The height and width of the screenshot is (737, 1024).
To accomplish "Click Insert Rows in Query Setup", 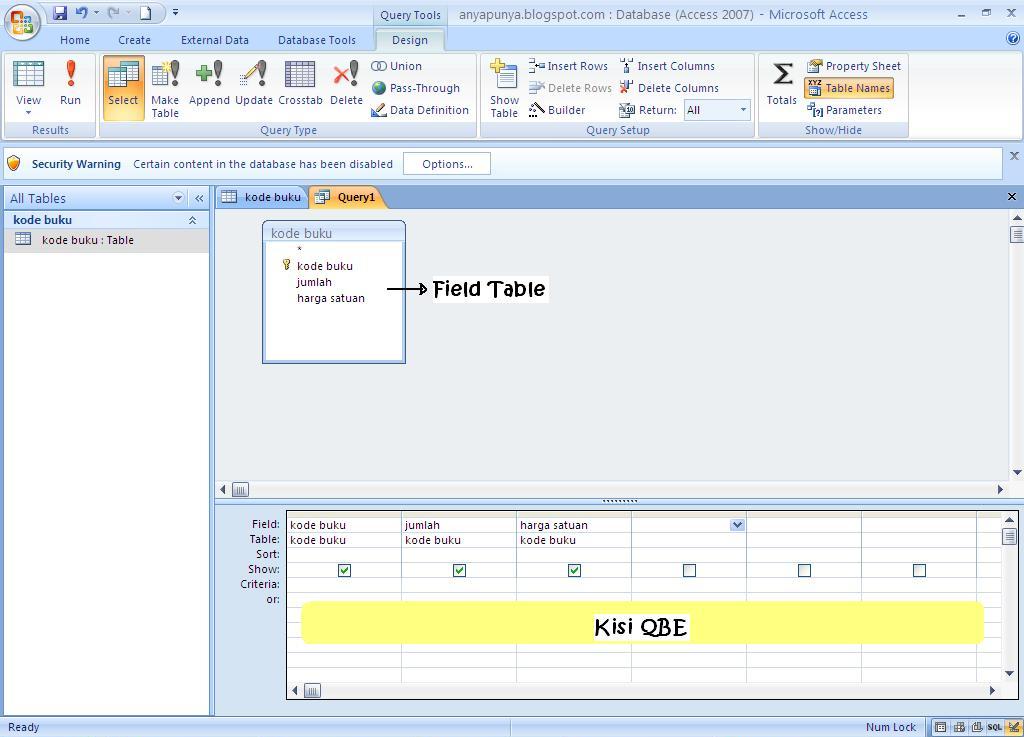I will 568,66.
